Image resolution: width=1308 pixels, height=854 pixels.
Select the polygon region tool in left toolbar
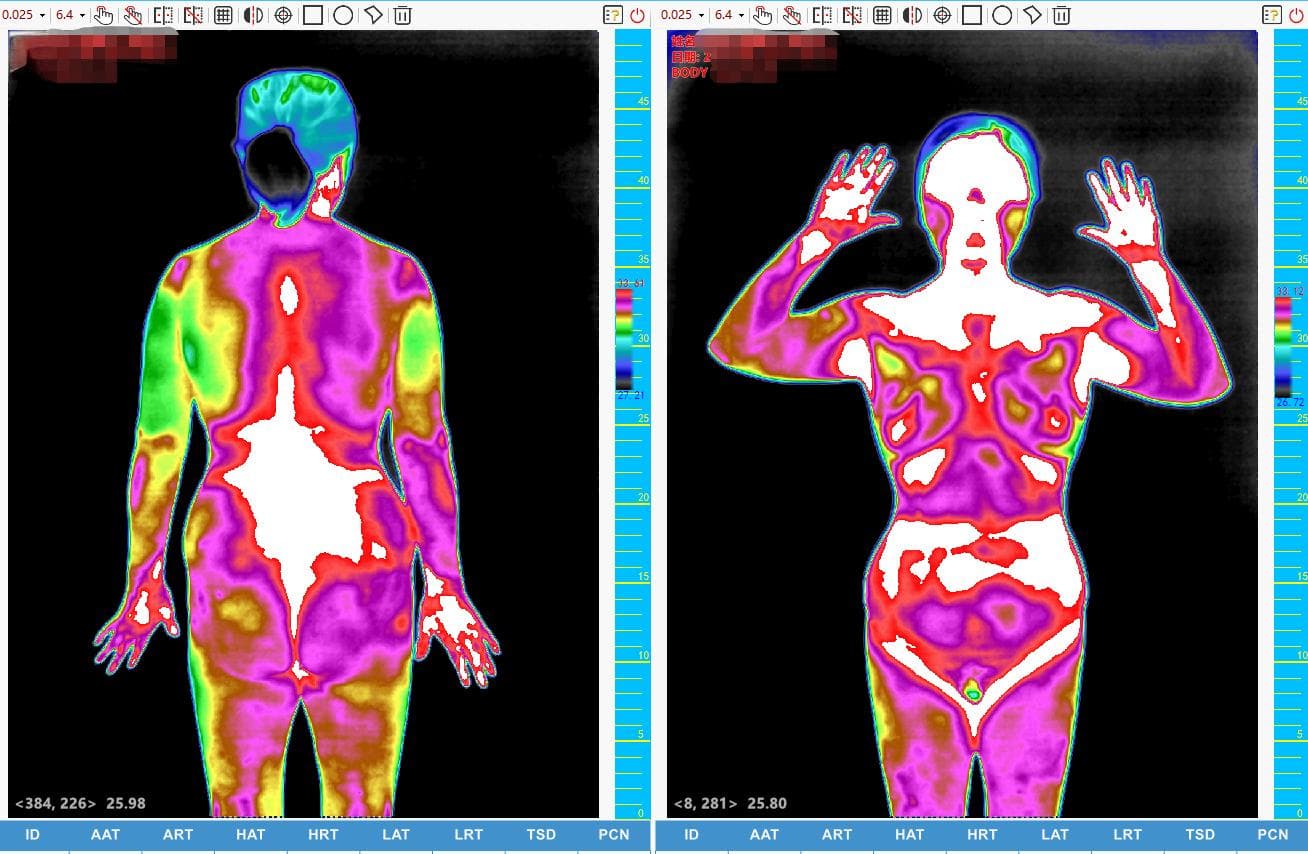373,15
